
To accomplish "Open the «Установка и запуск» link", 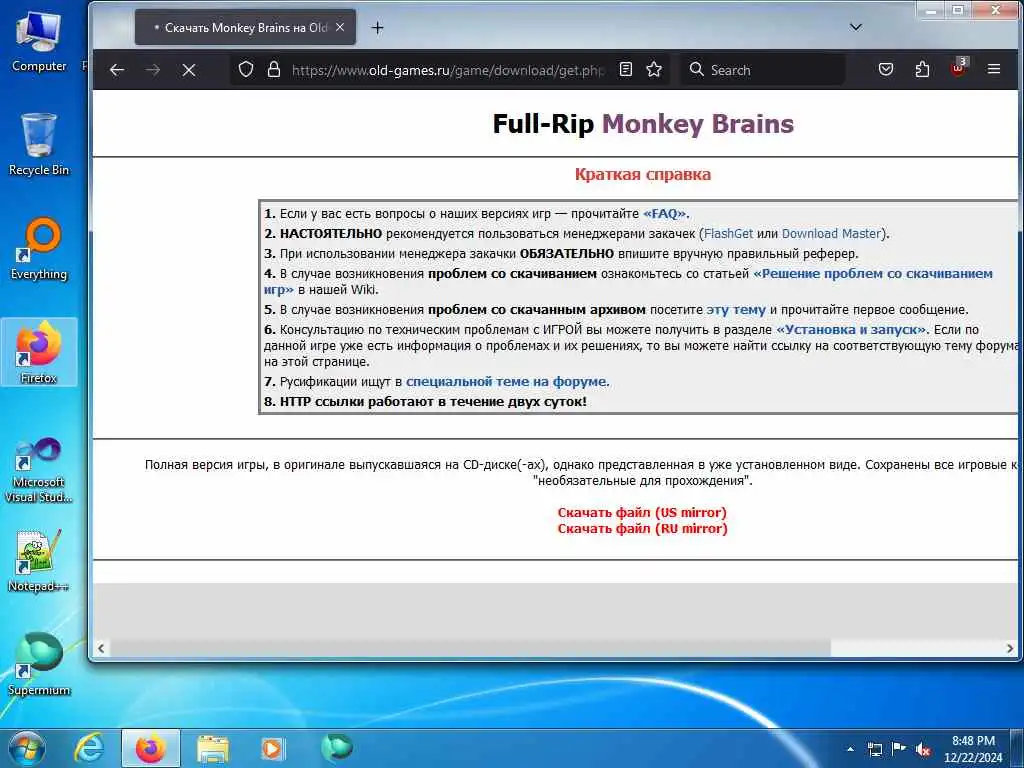I will pos(851,330).
